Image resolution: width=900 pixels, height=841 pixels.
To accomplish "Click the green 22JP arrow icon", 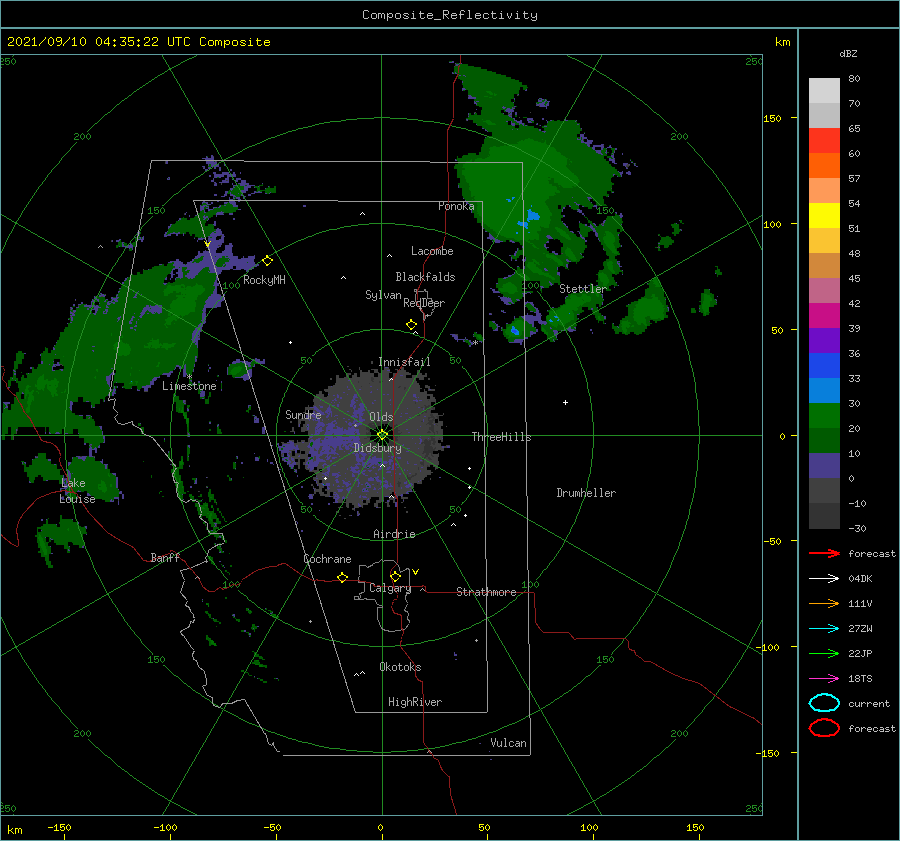I will click(x=824, y=653).
